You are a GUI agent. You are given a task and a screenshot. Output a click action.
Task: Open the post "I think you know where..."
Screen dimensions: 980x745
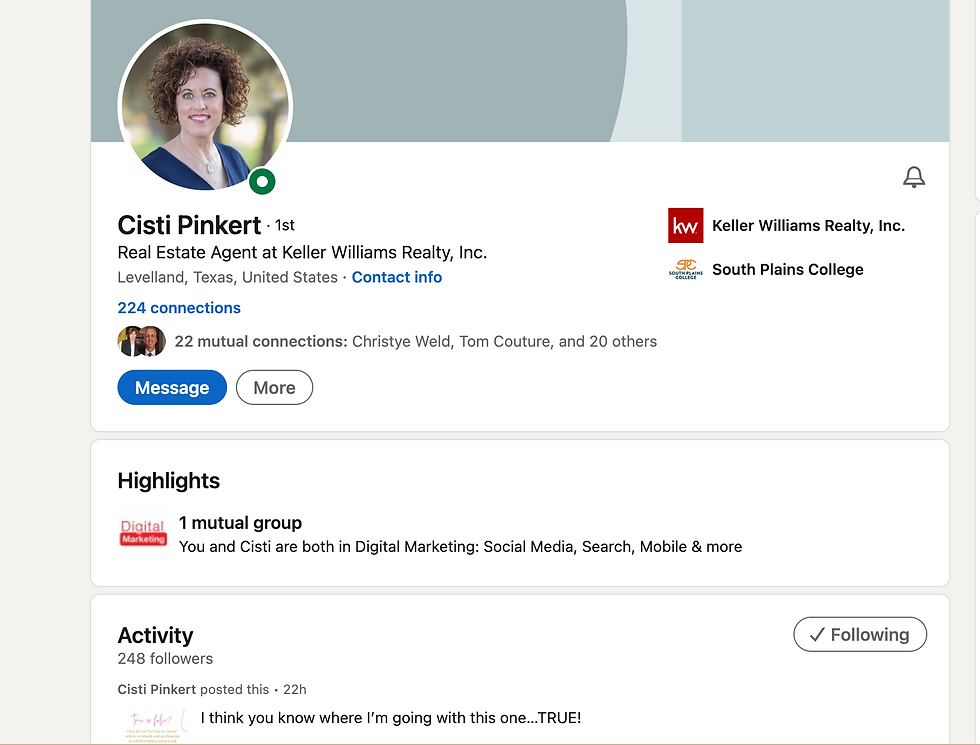coord(391,718)
